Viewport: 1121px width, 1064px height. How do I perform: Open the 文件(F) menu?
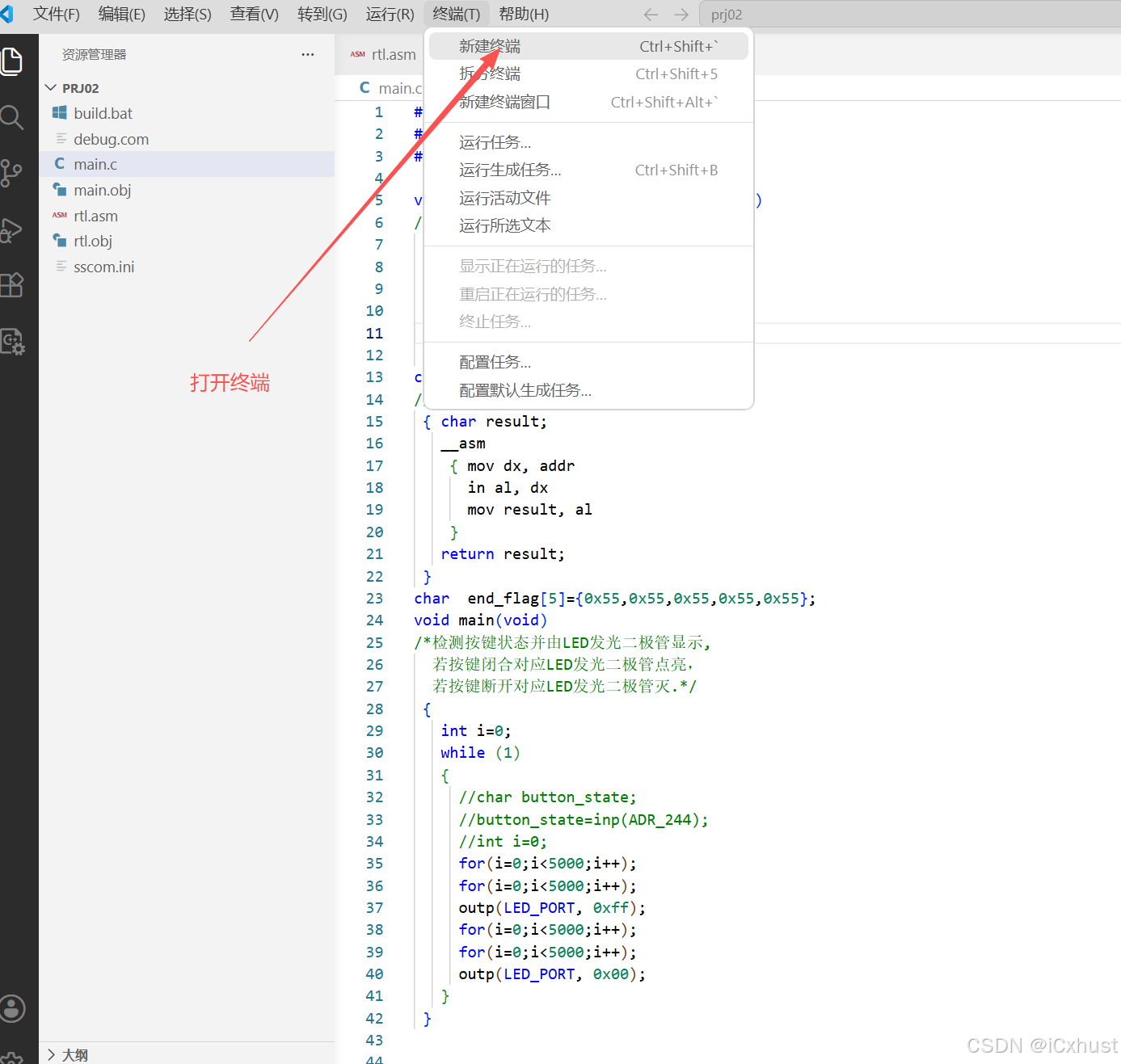pos(57,15)
